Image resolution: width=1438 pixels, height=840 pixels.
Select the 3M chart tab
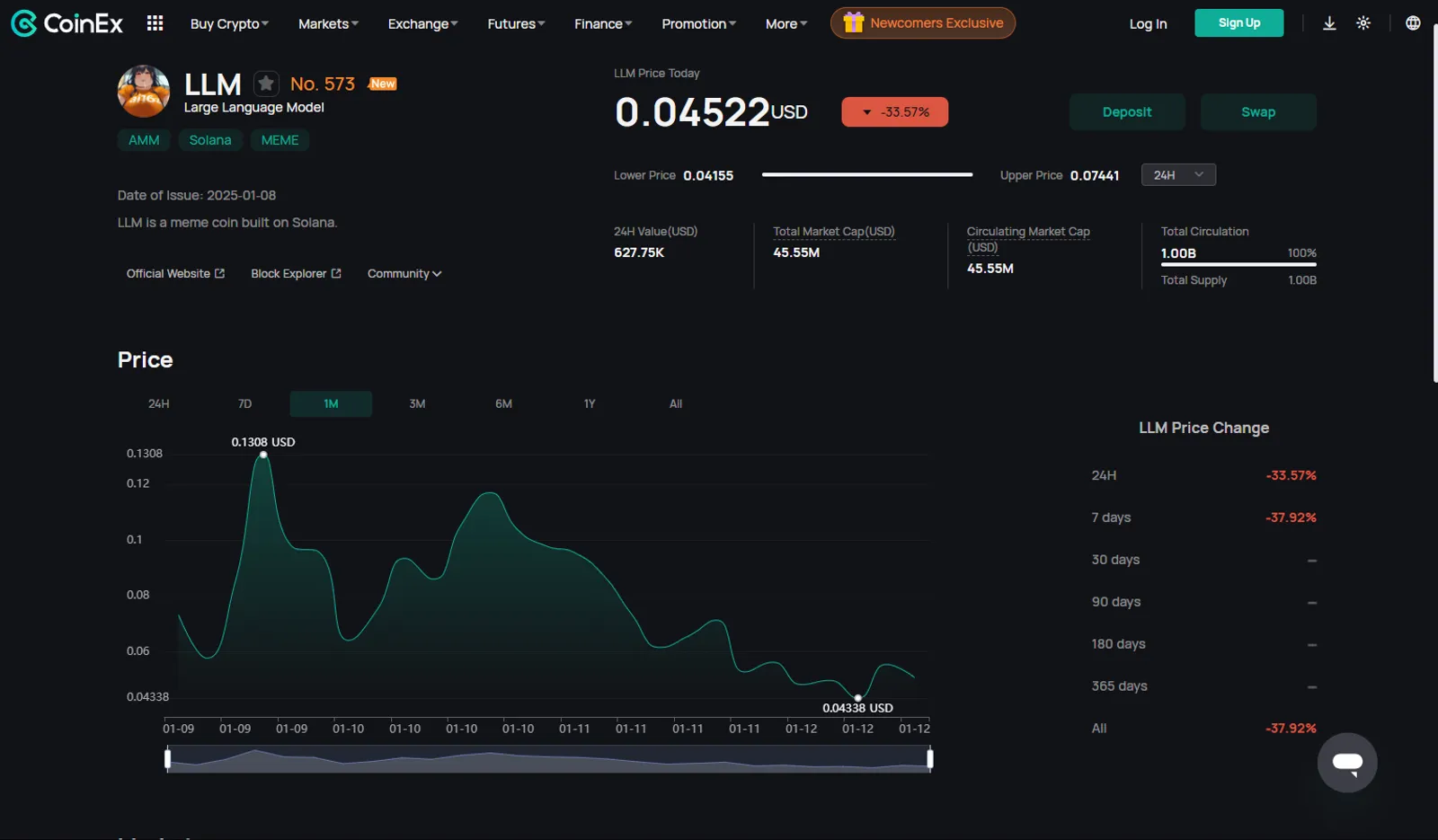(x=417, y=403)
